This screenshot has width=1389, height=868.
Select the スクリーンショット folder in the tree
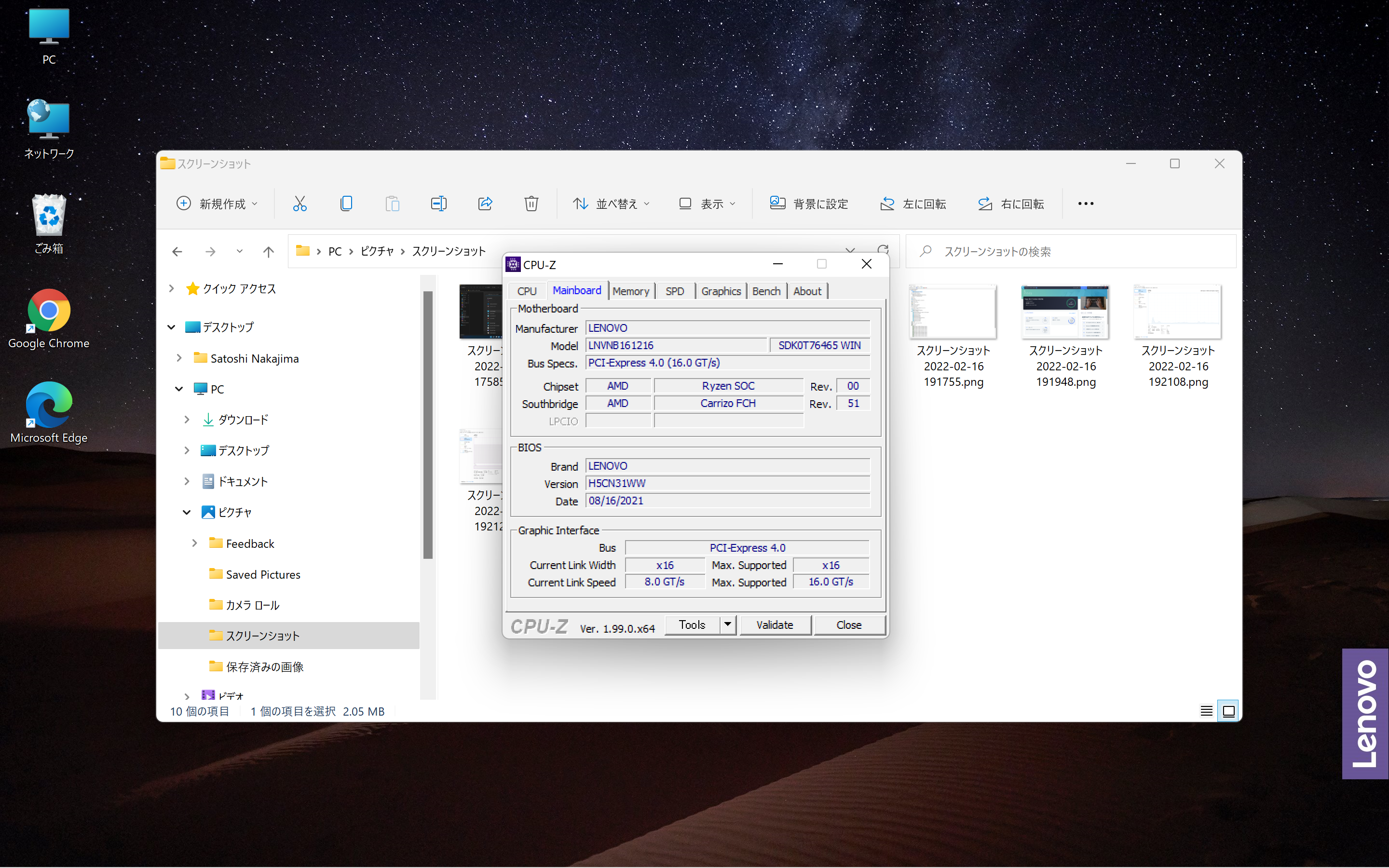(289, 636)
